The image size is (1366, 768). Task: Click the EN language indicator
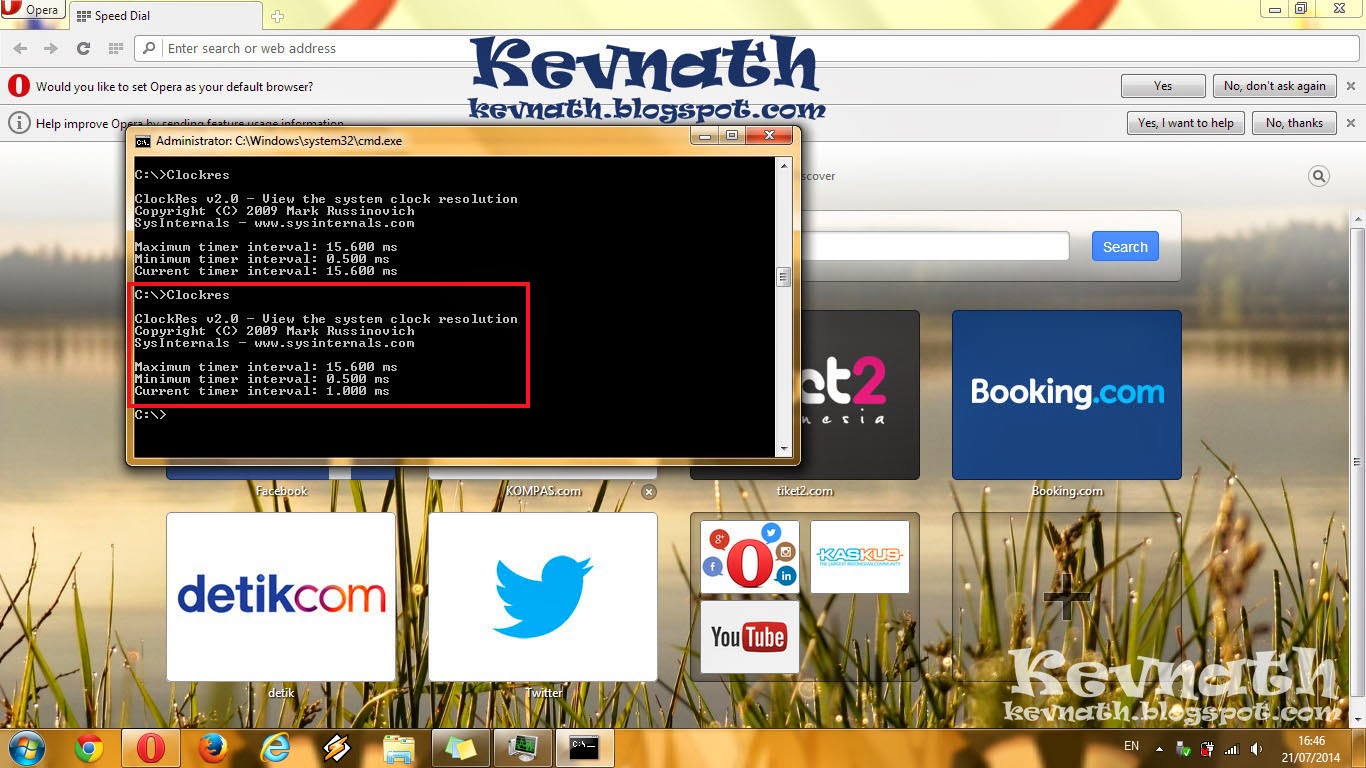[1132, 746]
